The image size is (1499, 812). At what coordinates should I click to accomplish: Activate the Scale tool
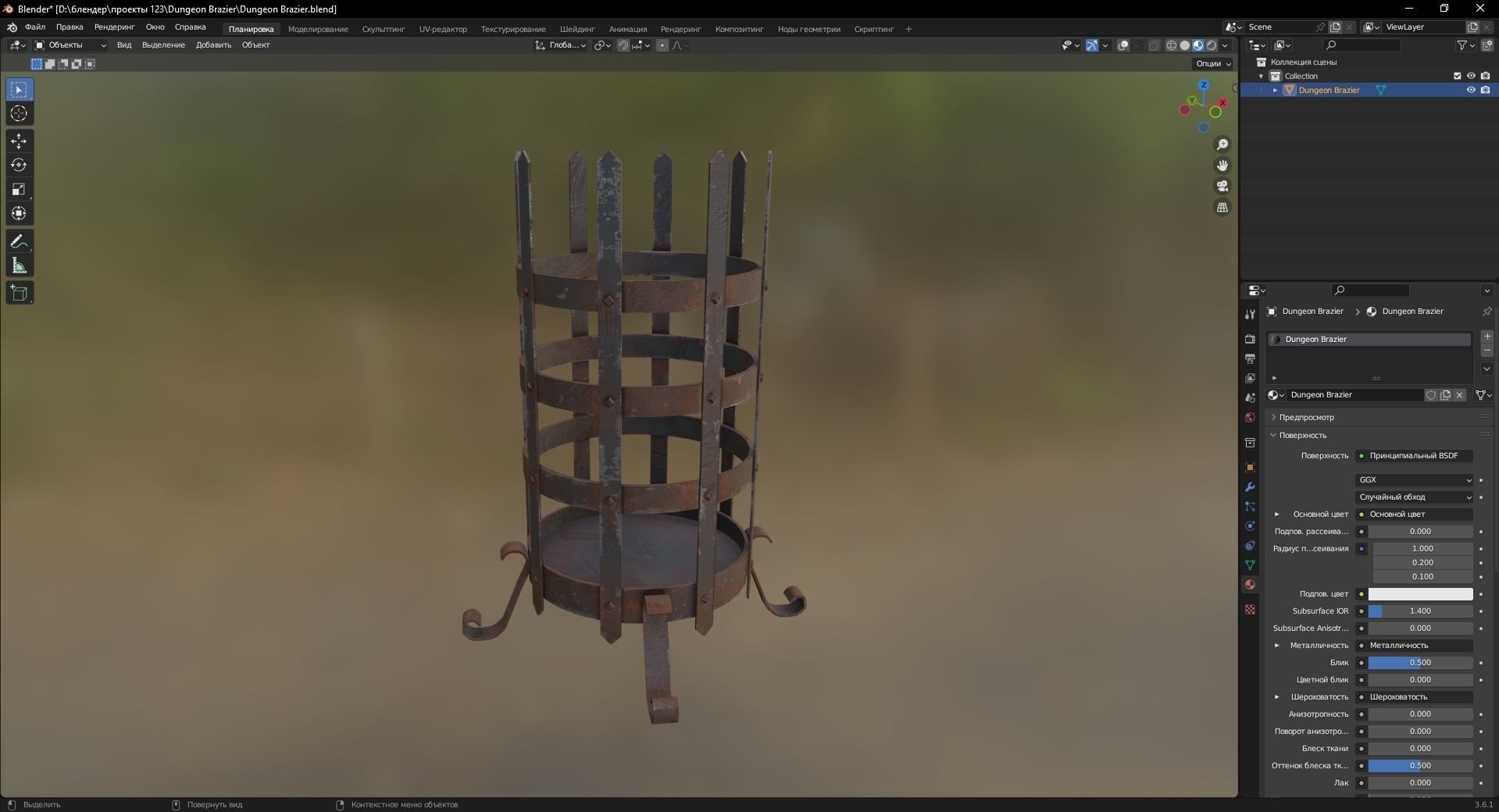(x=19, y=190)
